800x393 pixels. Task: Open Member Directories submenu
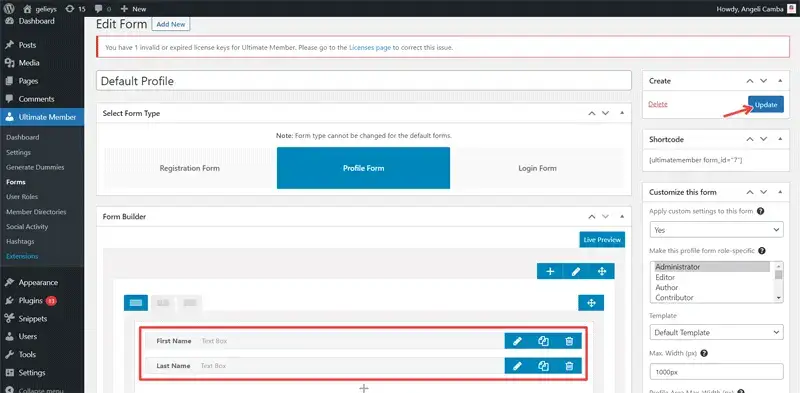coord(36,211)
